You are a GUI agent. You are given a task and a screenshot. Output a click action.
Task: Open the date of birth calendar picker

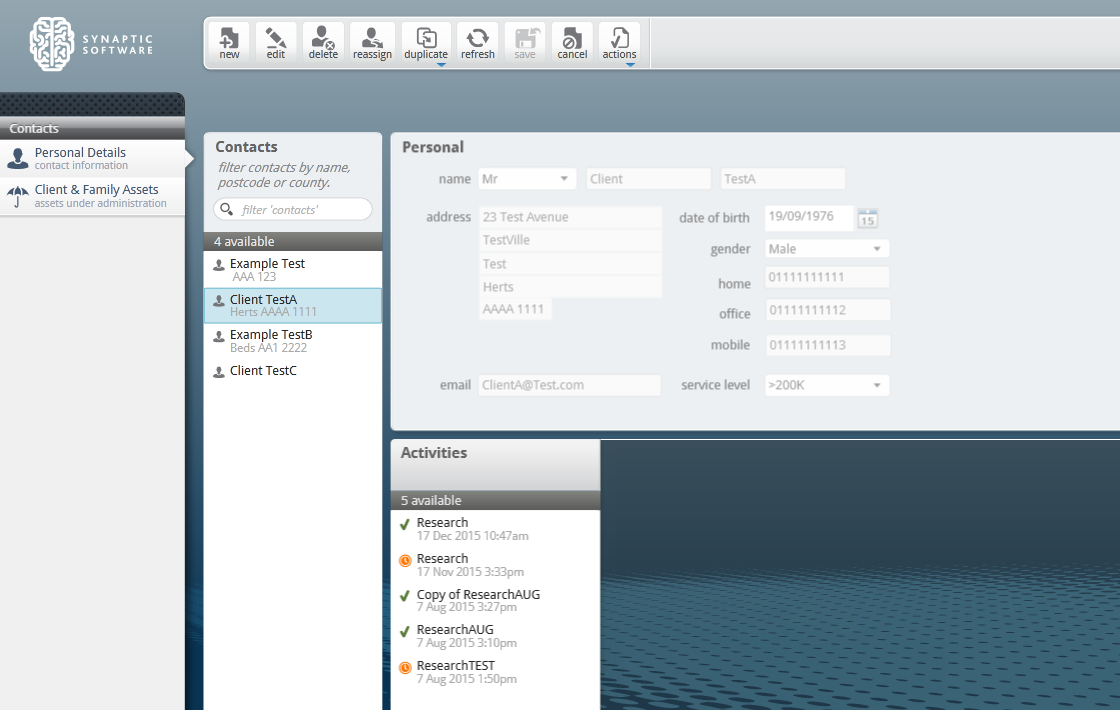click(x=867, y=219)
